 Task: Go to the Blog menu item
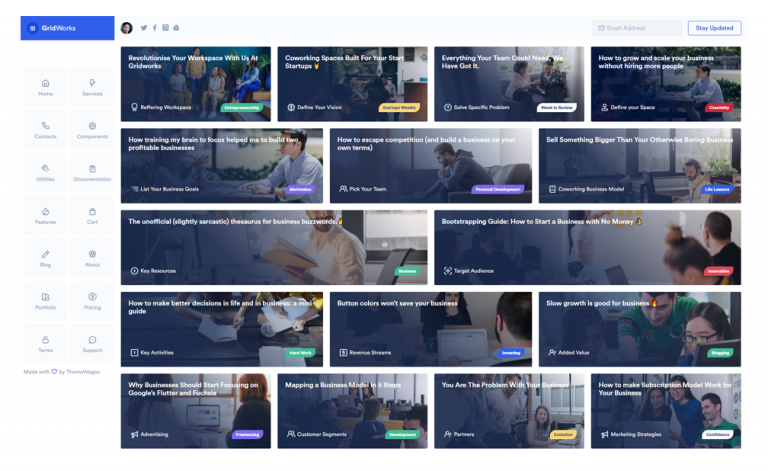coord(45,258)
